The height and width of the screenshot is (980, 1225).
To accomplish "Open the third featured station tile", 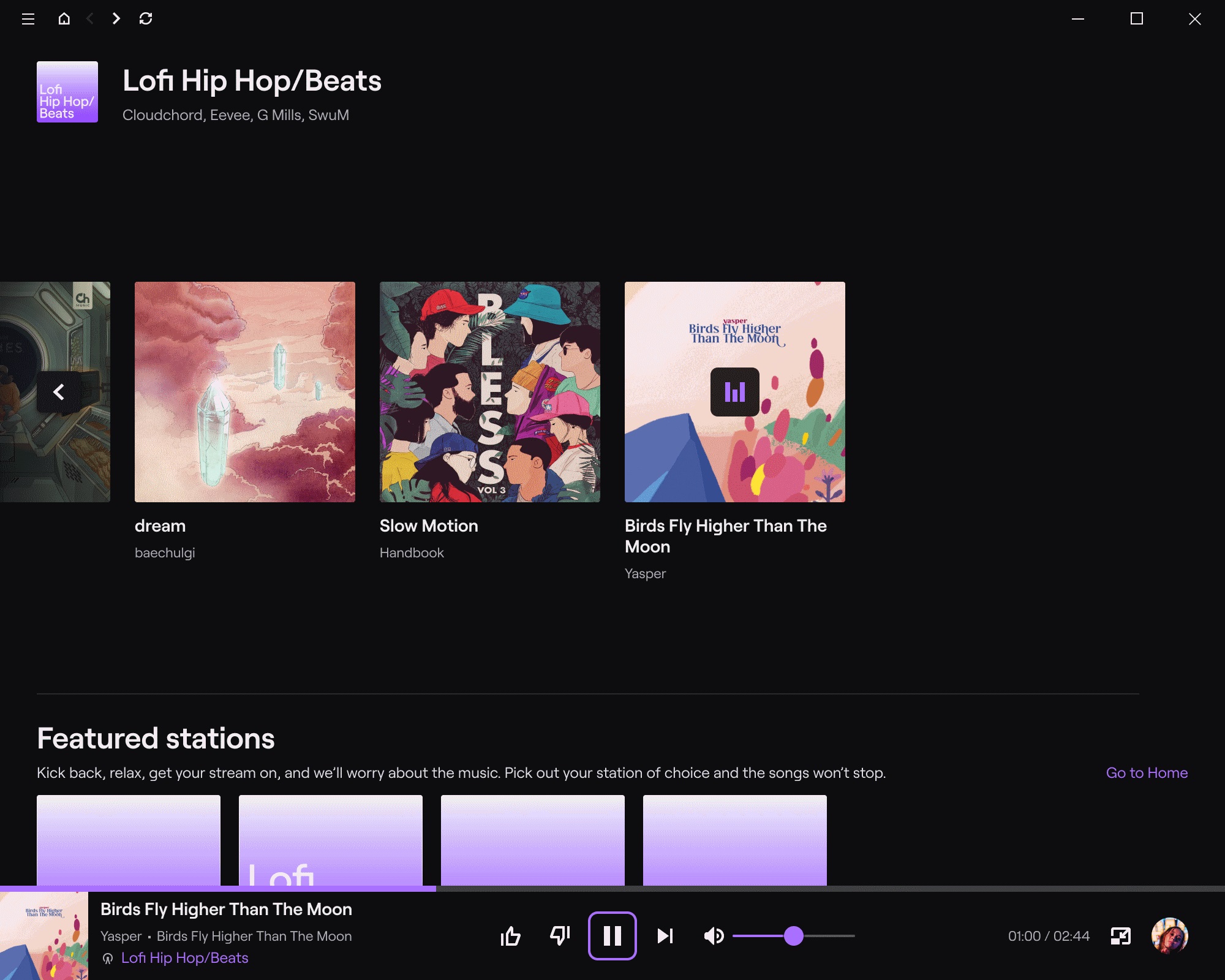I will click(533, 840).
